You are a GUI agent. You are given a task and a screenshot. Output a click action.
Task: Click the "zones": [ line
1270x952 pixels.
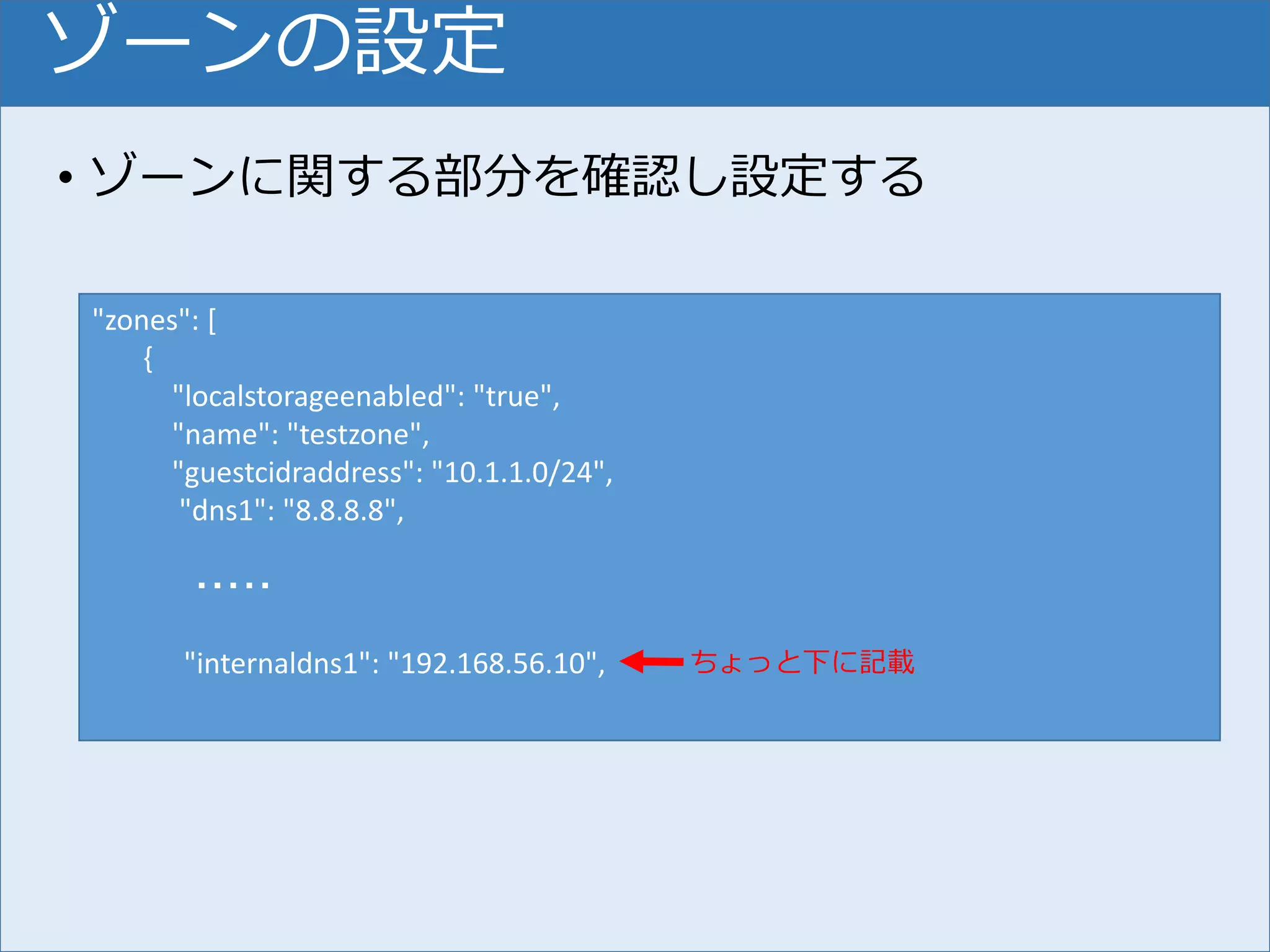click(x=154, y=321)
